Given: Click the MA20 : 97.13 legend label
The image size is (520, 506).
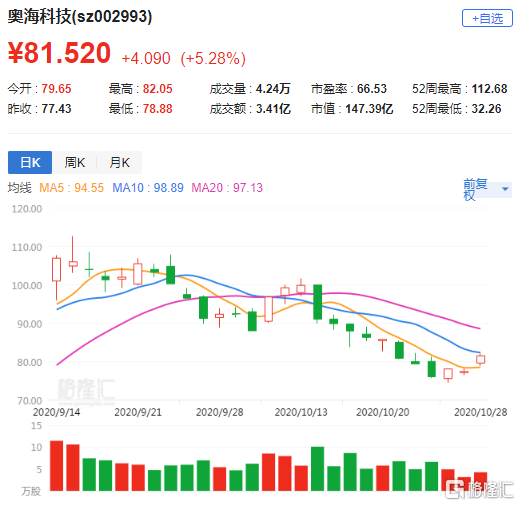Looking at the screenshot, I should [x=227, y=188].
